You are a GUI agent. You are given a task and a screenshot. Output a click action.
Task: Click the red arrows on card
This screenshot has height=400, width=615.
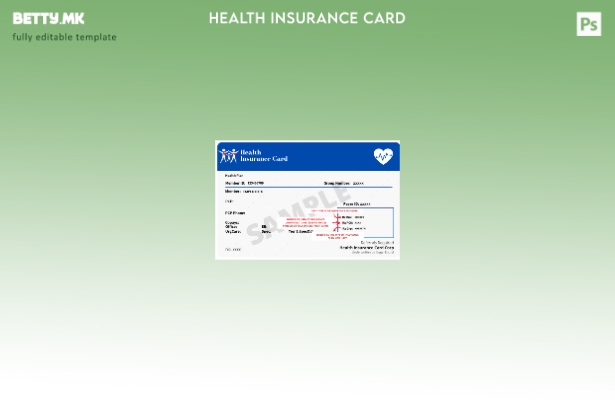[x=336, y=222]
